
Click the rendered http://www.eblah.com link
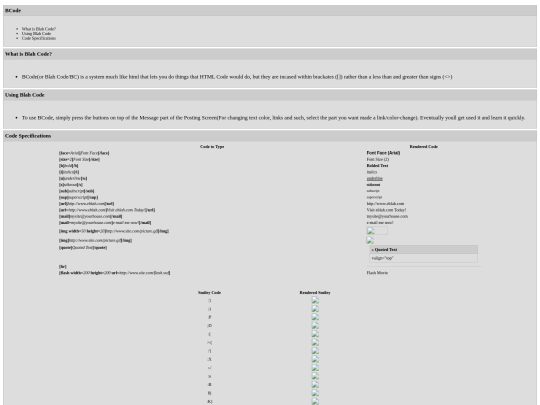[x=385, y=204]
